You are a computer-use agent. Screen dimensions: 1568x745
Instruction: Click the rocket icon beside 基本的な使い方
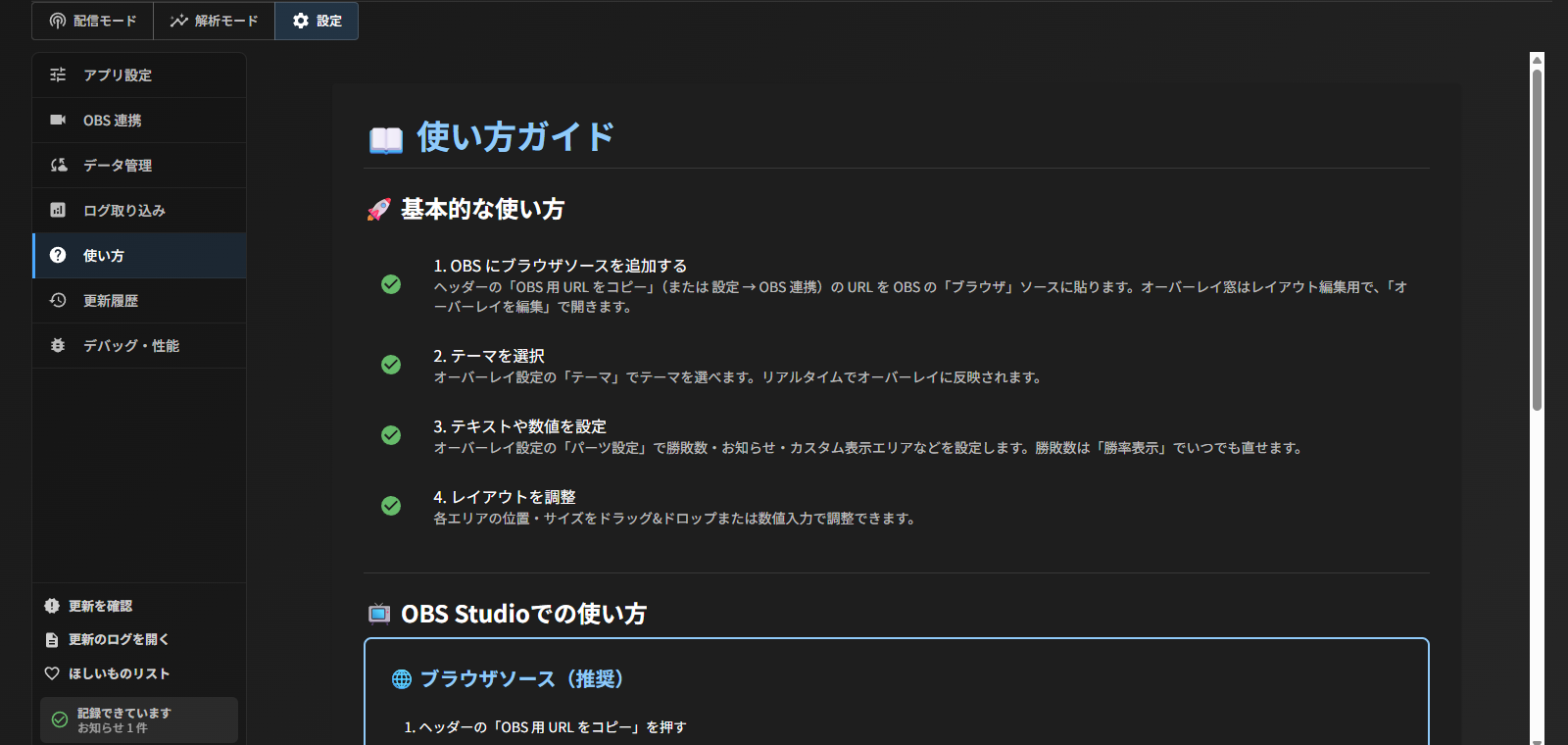click(378, 210)
